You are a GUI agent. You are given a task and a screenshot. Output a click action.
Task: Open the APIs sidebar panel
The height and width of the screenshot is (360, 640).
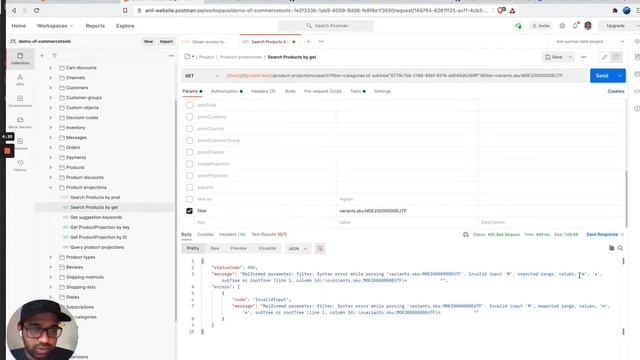point(20,80)
